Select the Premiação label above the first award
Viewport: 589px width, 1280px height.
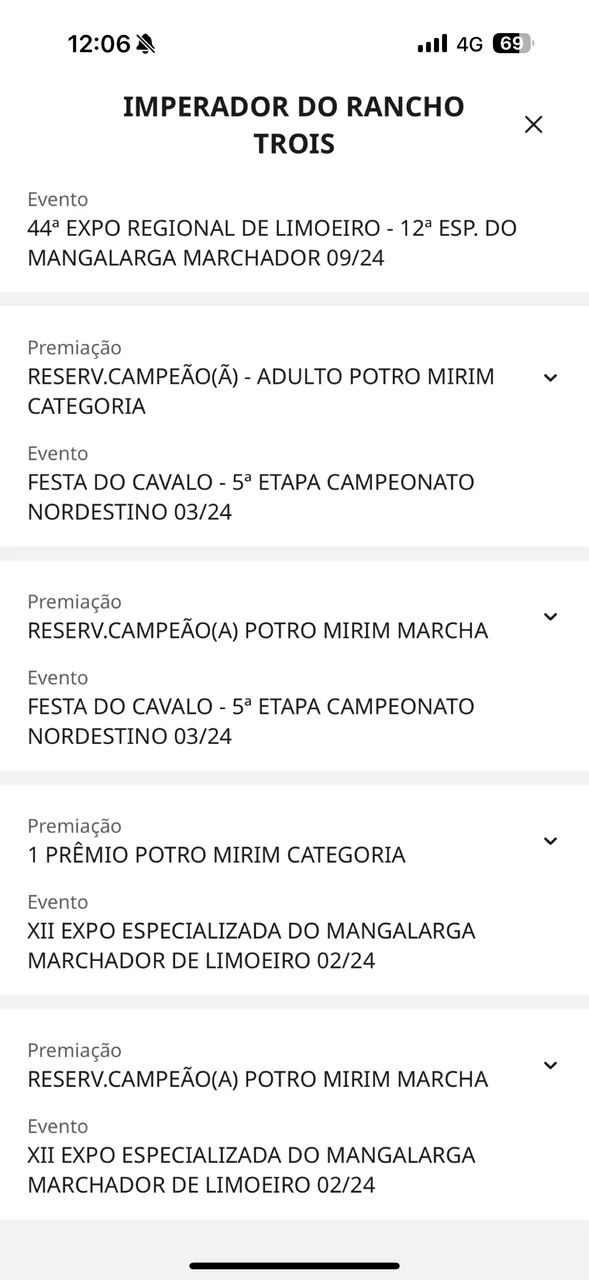(x=74, y=348)
